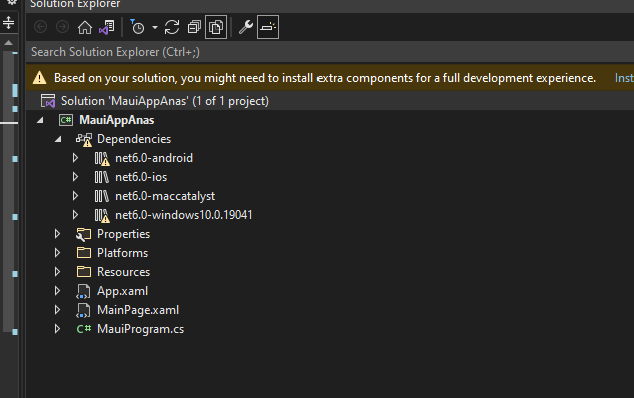Screen dimensions: 634x398
Task: Click the split-window icon on the editor scrollbar
Action: [x=8, y=22]
